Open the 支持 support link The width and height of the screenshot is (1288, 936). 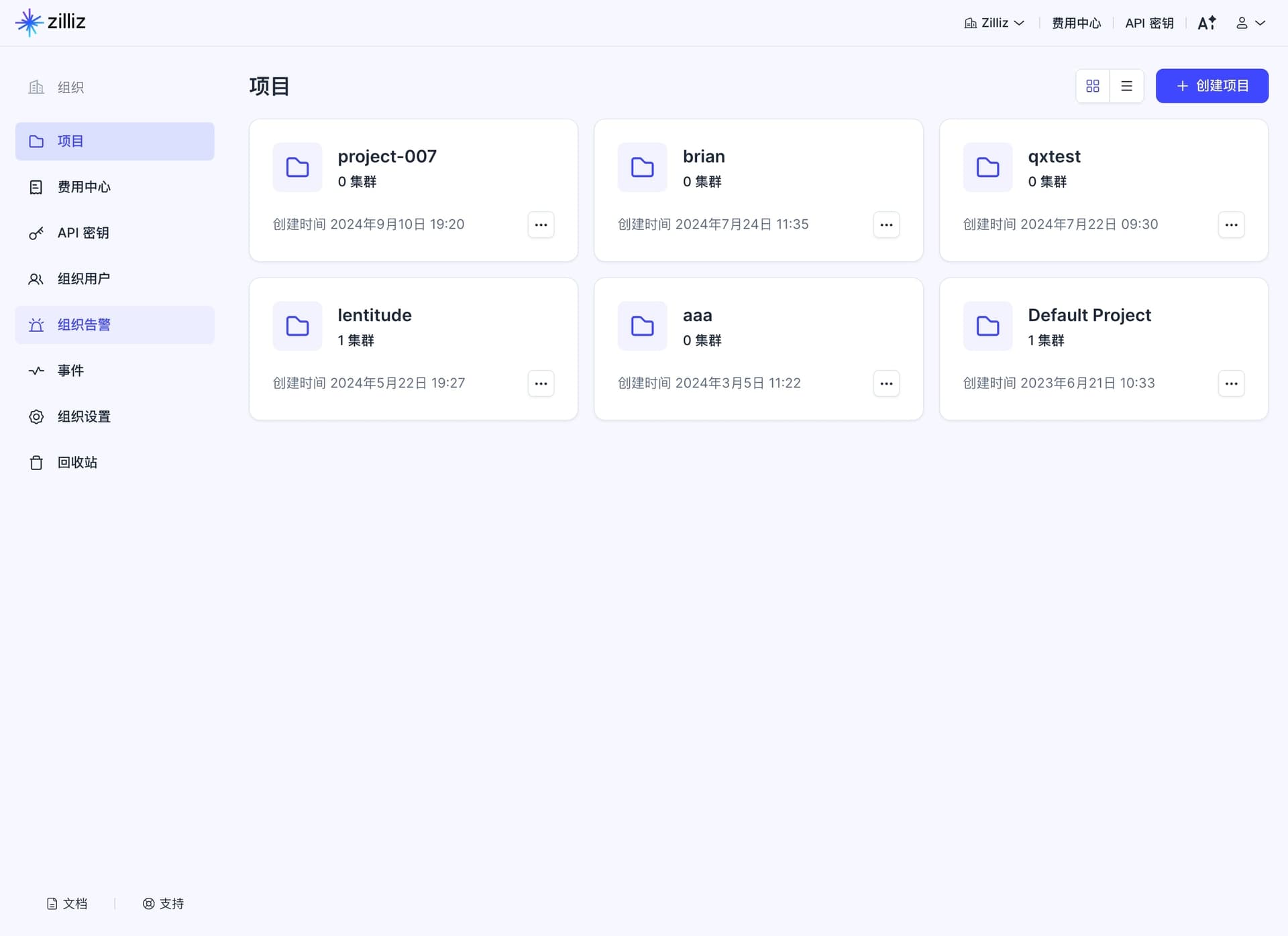[163, 904]
